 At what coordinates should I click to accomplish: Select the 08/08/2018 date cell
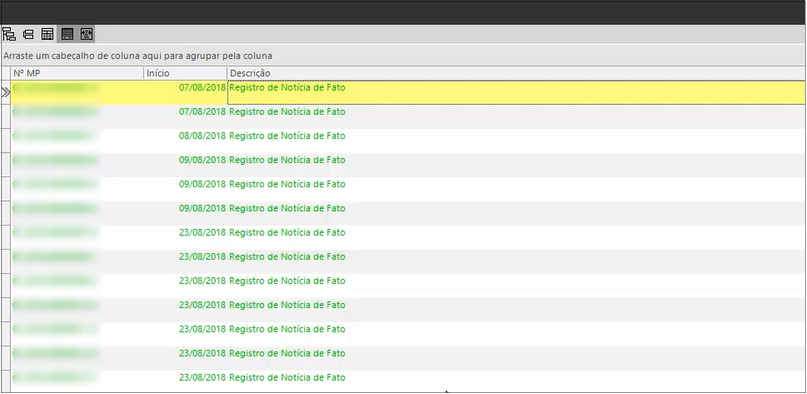tap(202, 136)
